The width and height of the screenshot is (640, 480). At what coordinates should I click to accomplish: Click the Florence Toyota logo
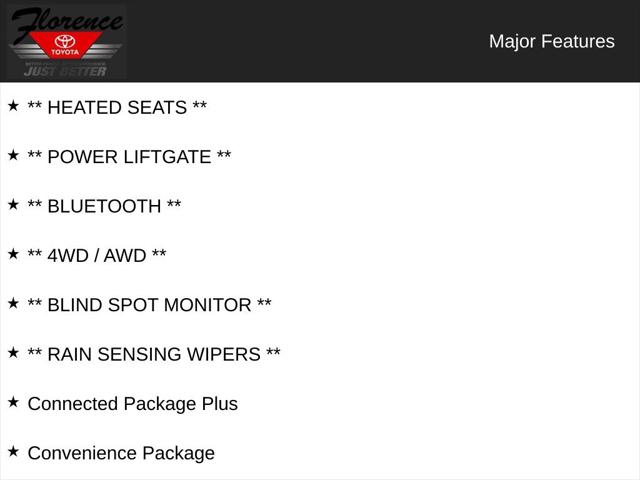(x=66, y=42)
